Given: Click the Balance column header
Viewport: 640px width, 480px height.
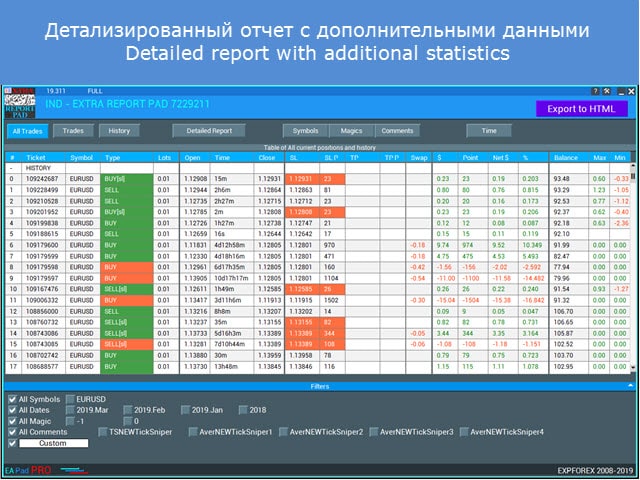Looking at the screenshot, I should point(567,157).
